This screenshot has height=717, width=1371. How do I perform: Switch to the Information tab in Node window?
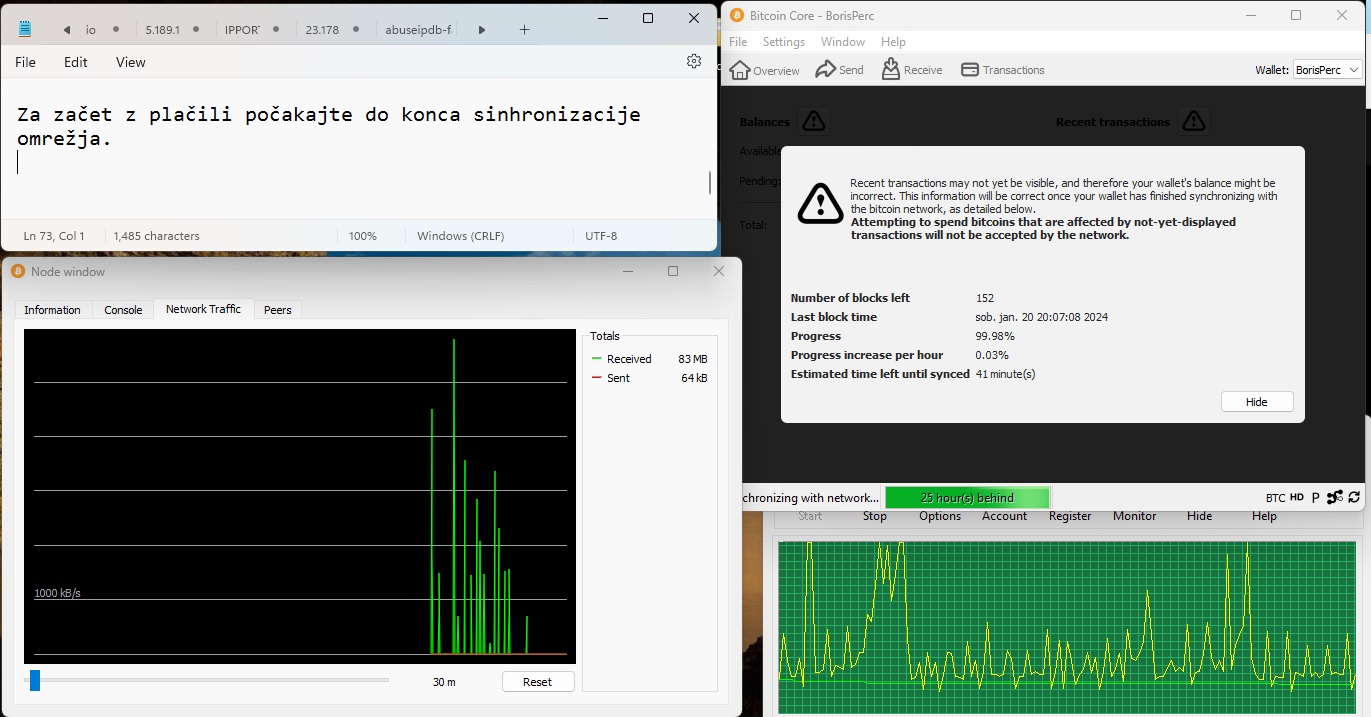tap(52, 310)
